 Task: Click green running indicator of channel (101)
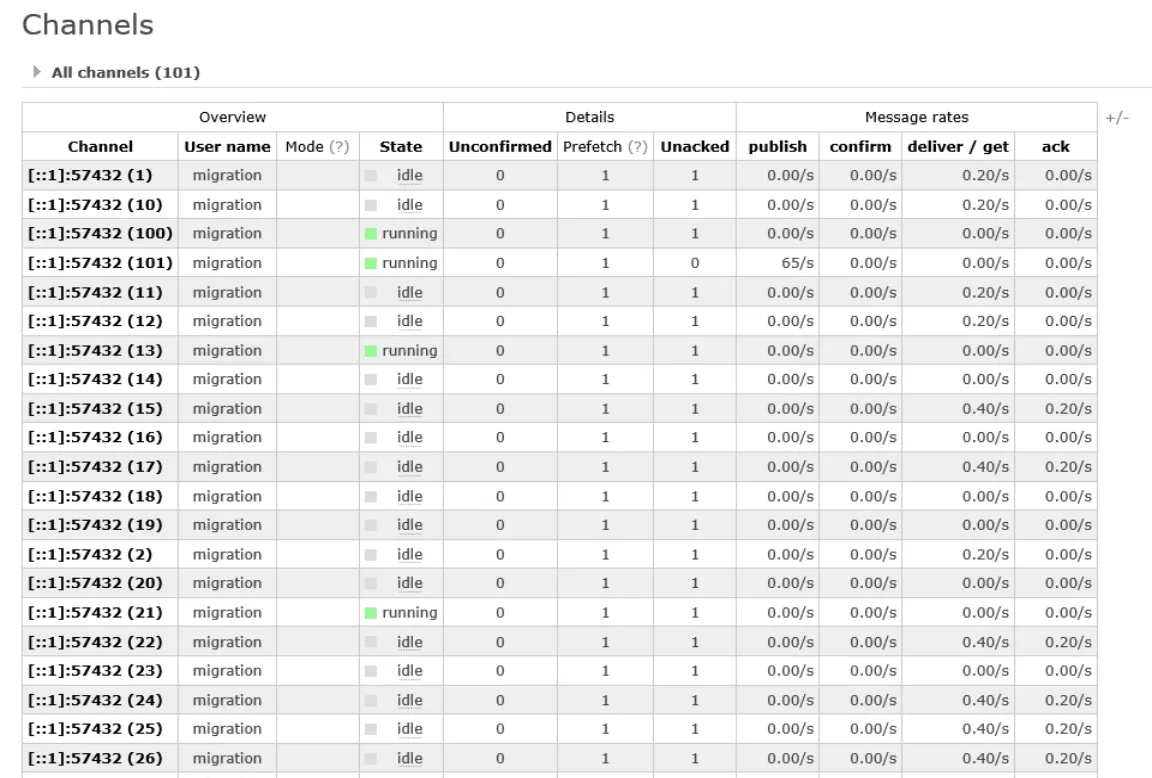(370, 263)
